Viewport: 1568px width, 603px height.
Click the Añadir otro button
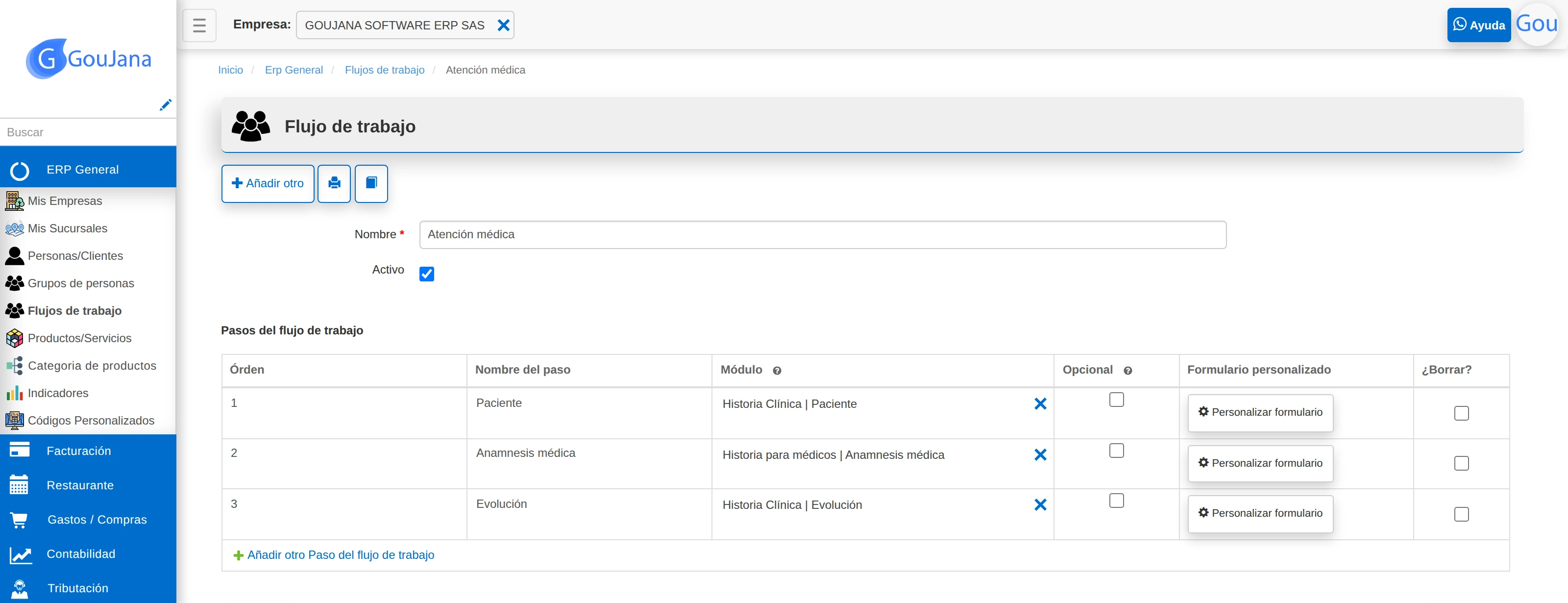coord(268,183)
